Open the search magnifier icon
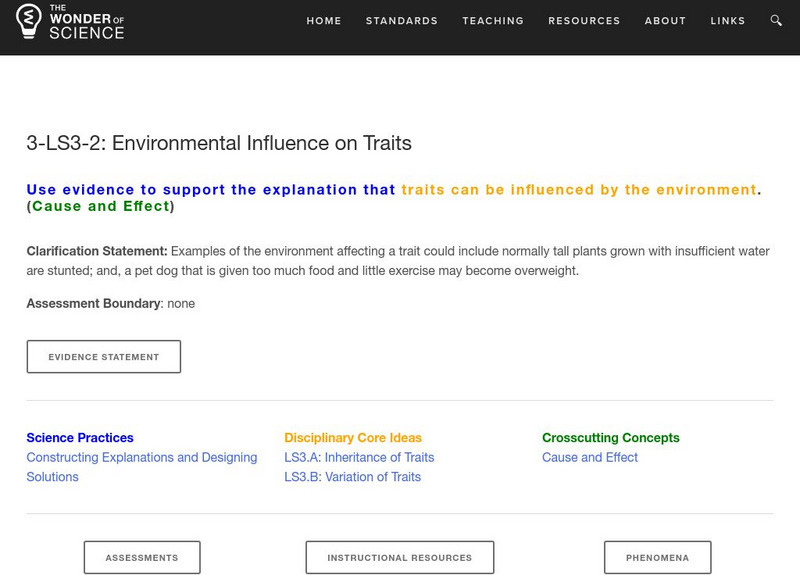 [x=777, y=21]
